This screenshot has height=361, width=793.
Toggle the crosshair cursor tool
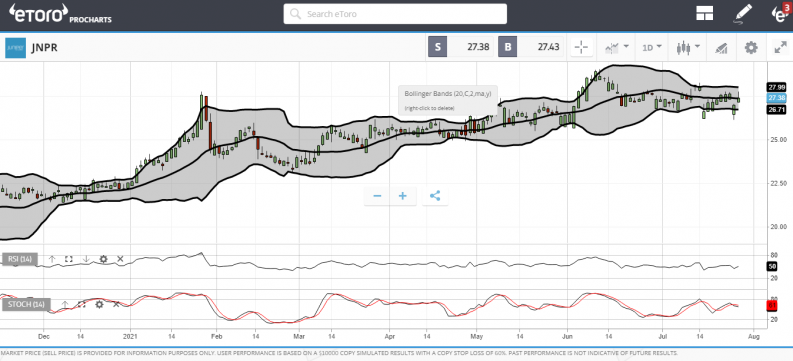coord(581,48)
